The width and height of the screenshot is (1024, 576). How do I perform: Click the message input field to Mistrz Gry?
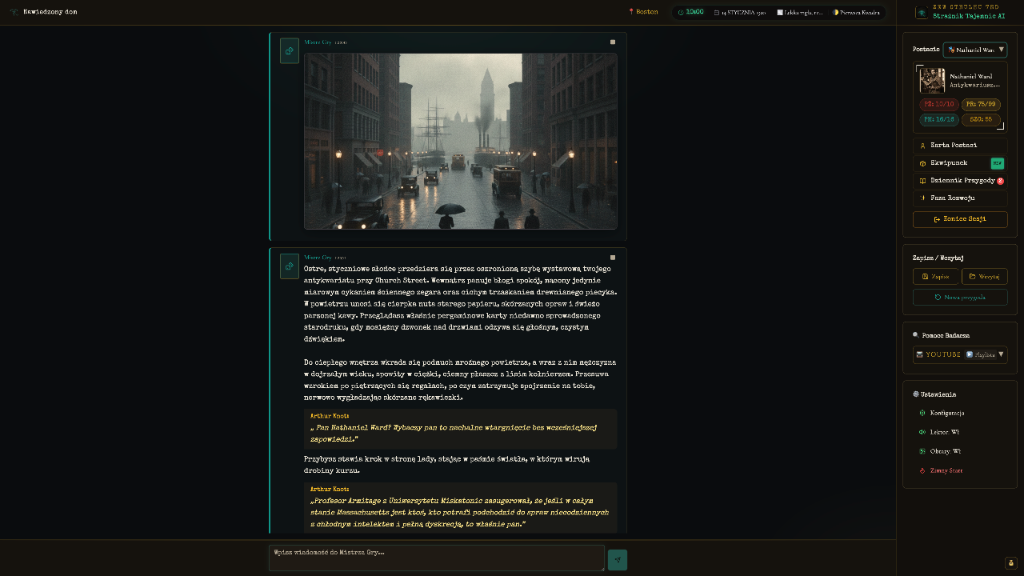(x=436, y=558)
